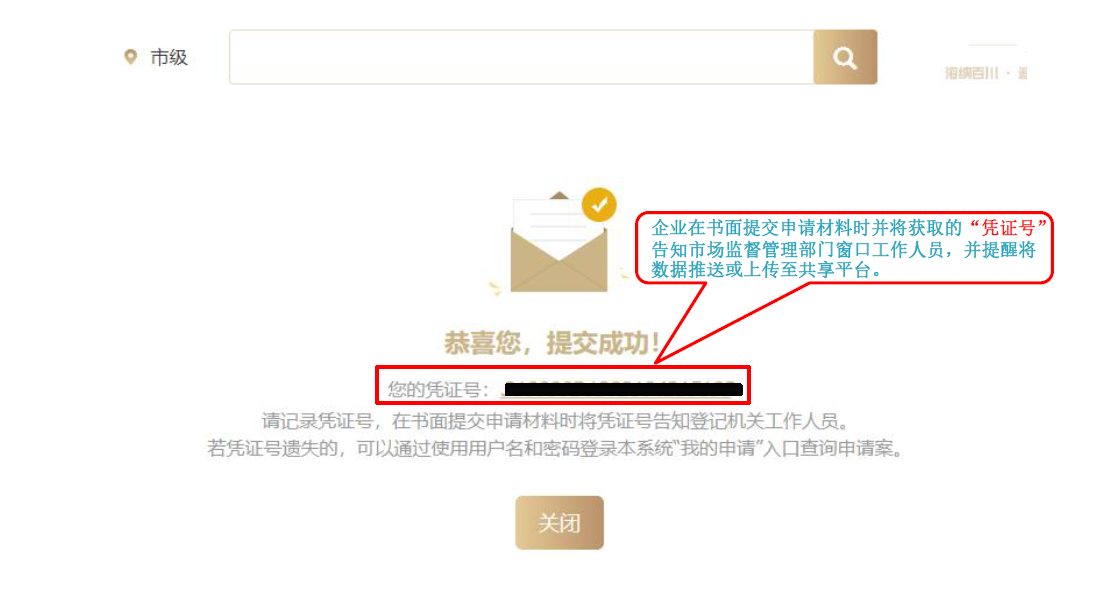Select the 恭喜您,提交成功! heading

tap(552, 343)
